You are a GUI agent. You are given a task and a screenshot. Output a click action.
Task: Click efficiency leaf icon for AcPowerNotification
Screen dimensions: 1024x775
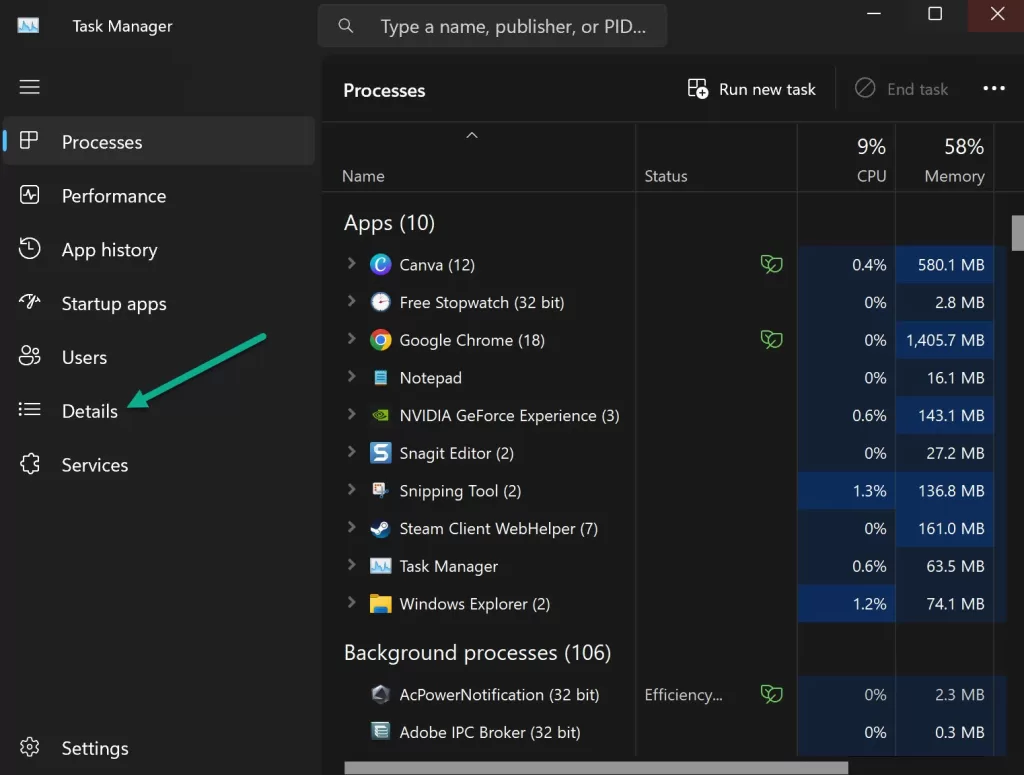pos(771,693)
